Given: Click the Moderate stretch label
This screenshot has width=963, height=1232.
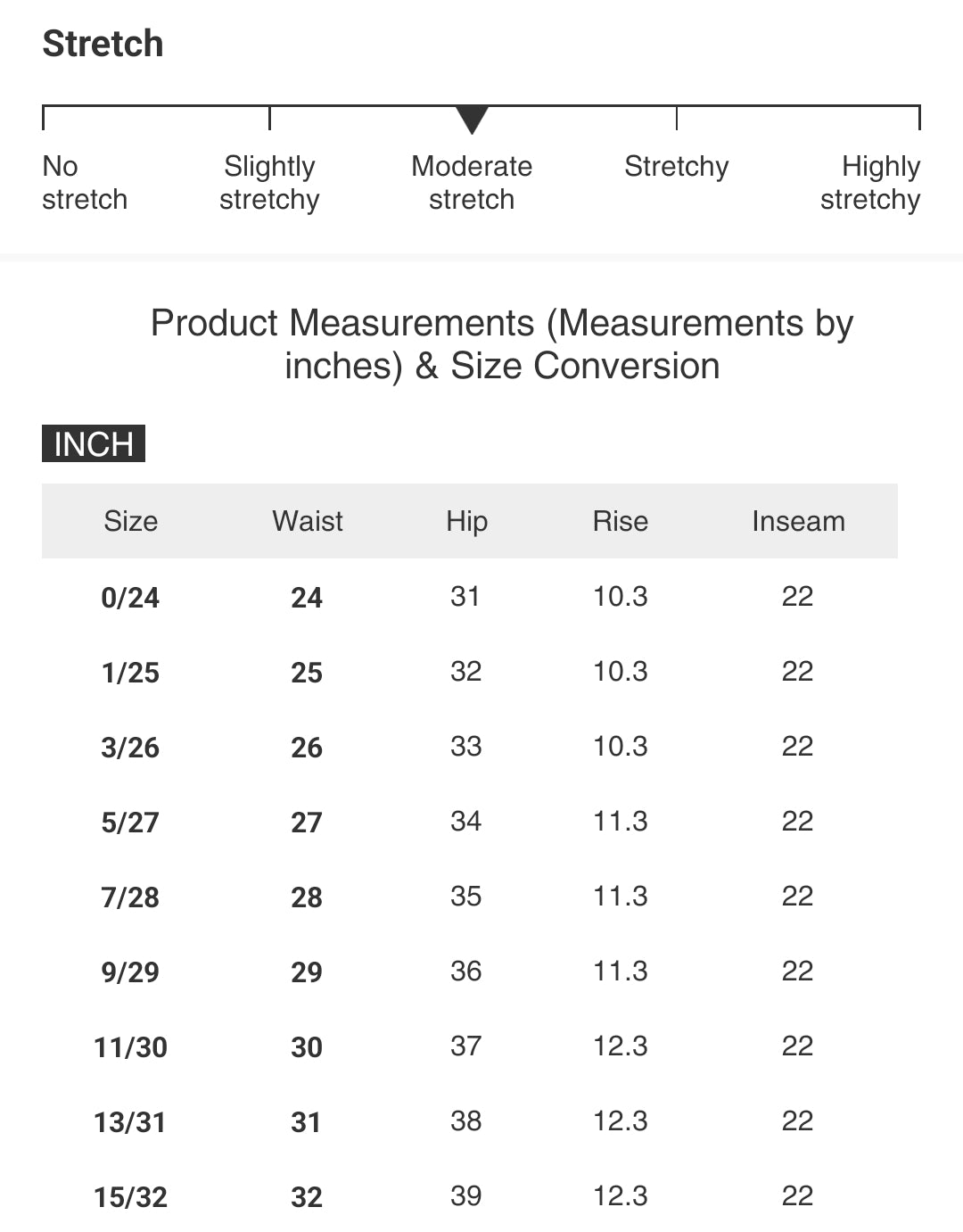Looking at the screenshot, I should coord(472,183).
